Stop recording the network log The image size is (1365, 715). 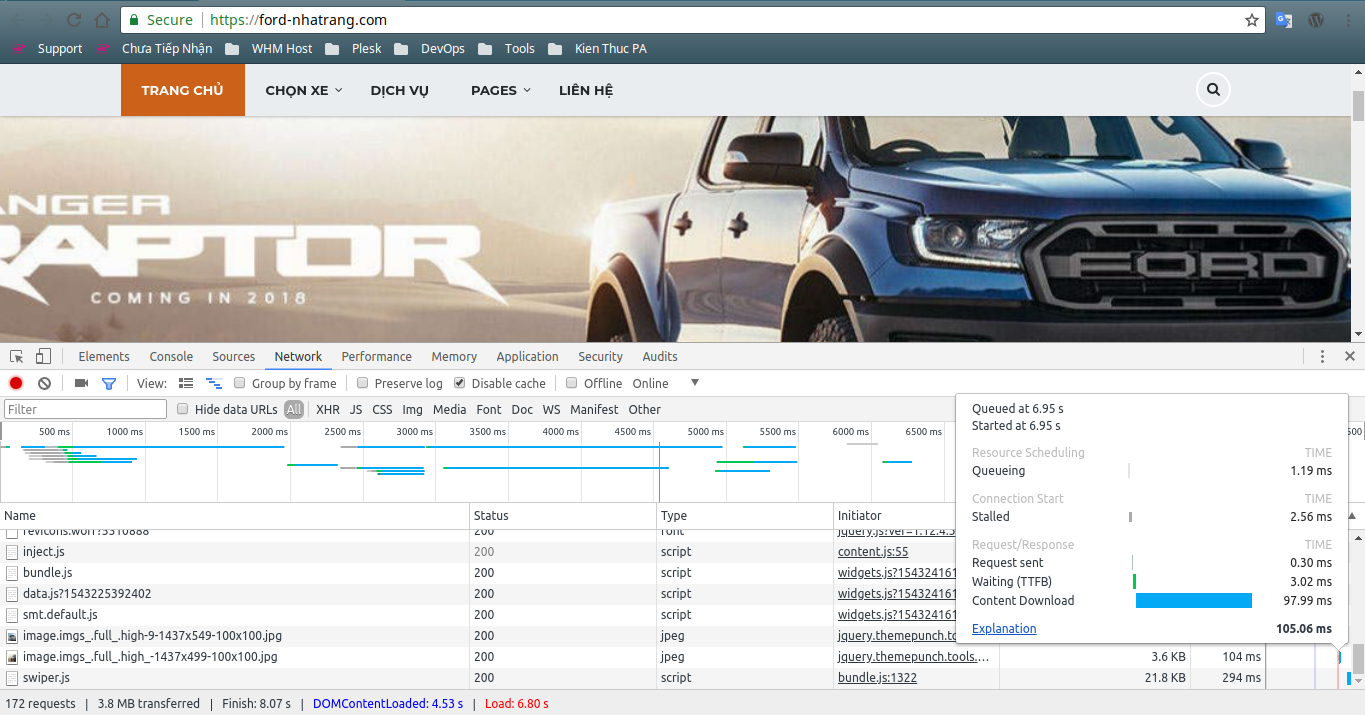pyautogui.click(x=16, y=383)
